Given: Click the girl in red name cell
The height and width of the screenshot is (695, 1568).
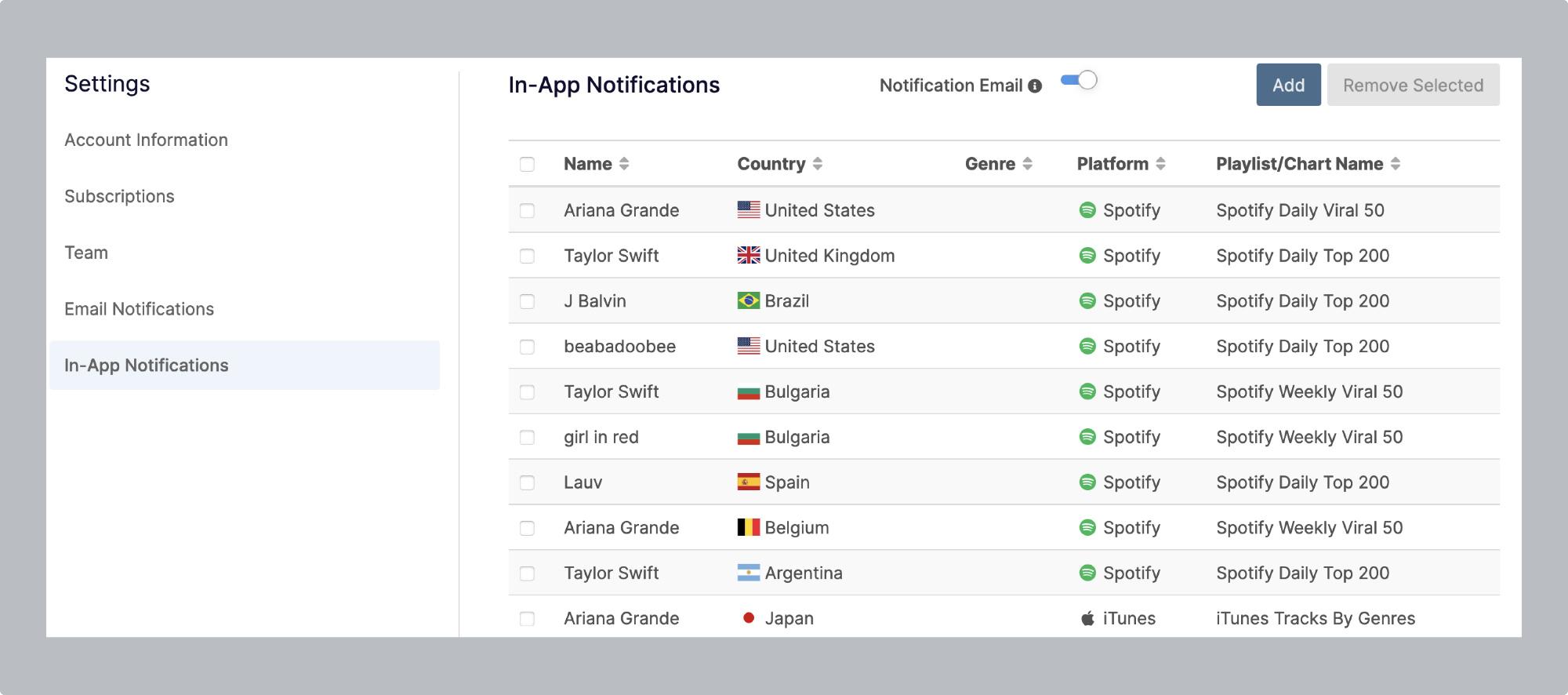Looking at the screenshot, I should 601,437.
